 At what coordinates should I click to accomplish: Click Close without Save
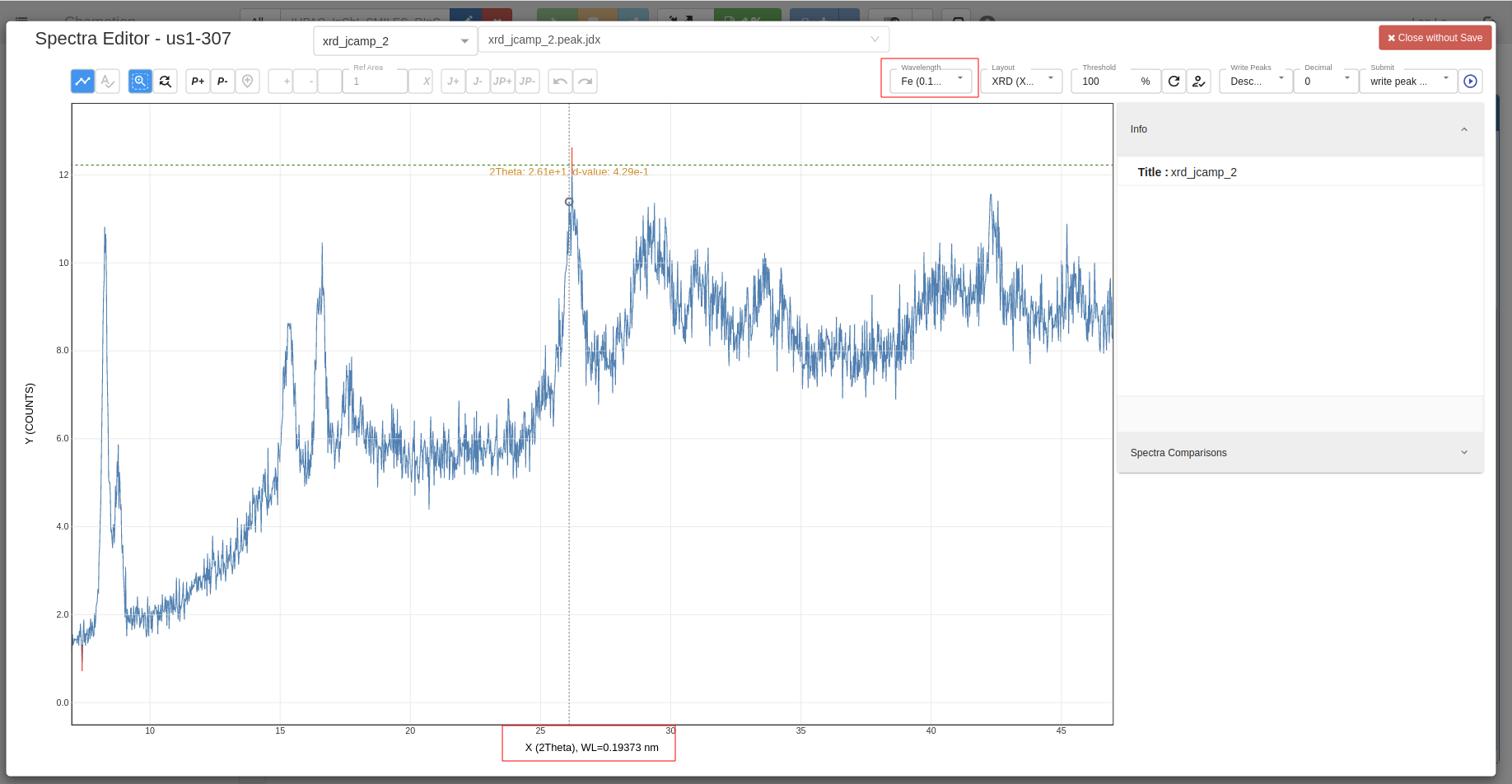click(1435, 37)
